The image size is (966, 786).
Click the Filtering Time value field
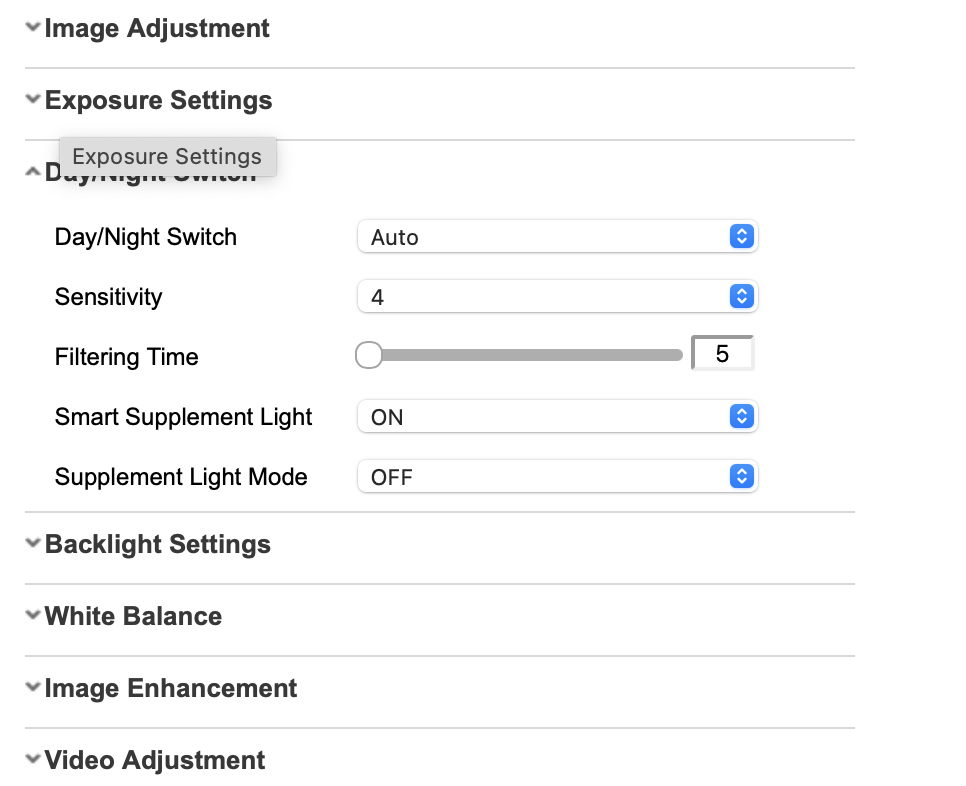[722, 354]
